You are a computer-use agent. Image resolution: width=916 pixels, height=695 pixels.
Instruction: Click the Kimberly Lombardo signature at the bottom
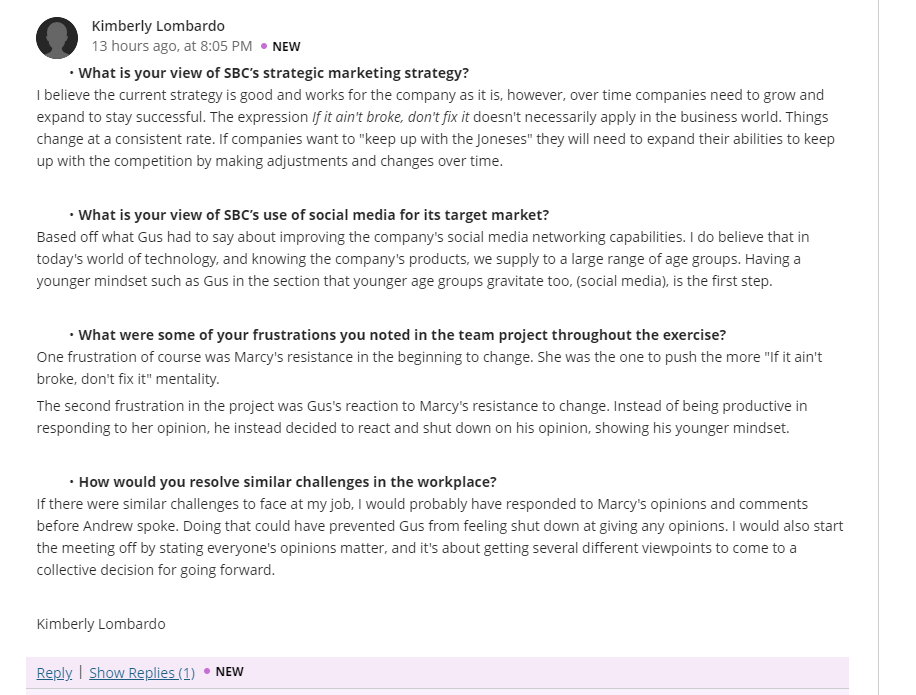coord(101,624)
